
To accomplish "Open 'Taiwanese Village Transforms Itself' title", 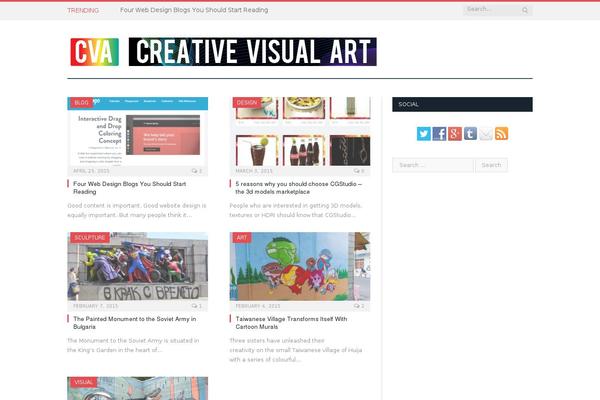I will coord(292,323).
